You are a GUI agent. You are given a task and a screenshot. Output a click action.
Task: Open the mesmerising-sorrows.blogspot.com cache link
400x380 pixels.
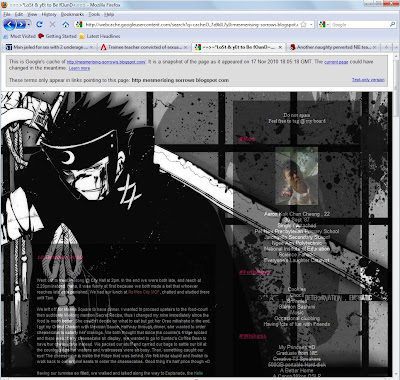[106, 62]
